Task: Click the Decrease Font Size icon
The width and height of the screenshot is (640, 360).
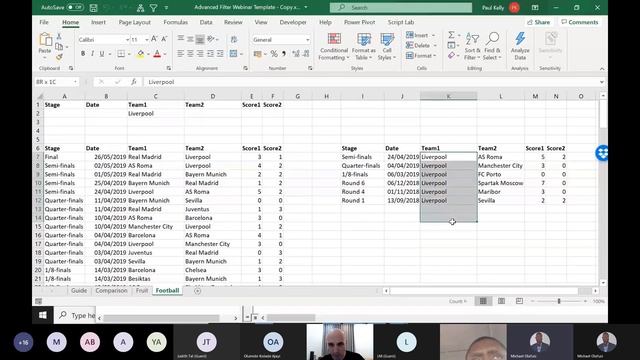Action: [x=164, y=39]
